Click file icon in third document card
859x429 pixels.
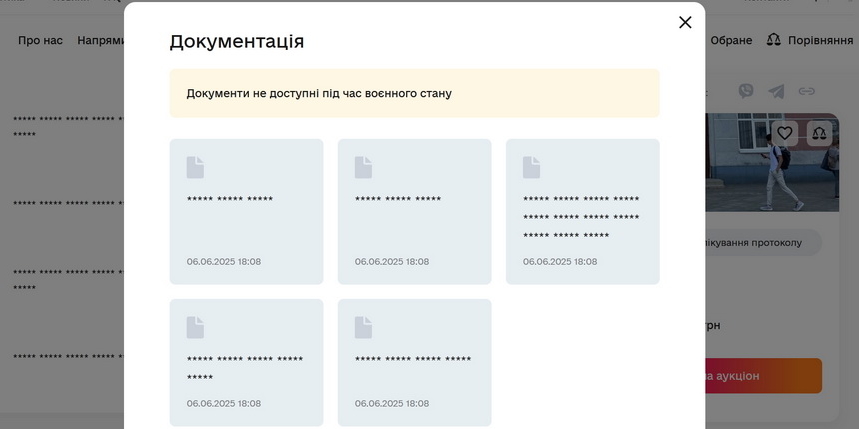point(531,168)
